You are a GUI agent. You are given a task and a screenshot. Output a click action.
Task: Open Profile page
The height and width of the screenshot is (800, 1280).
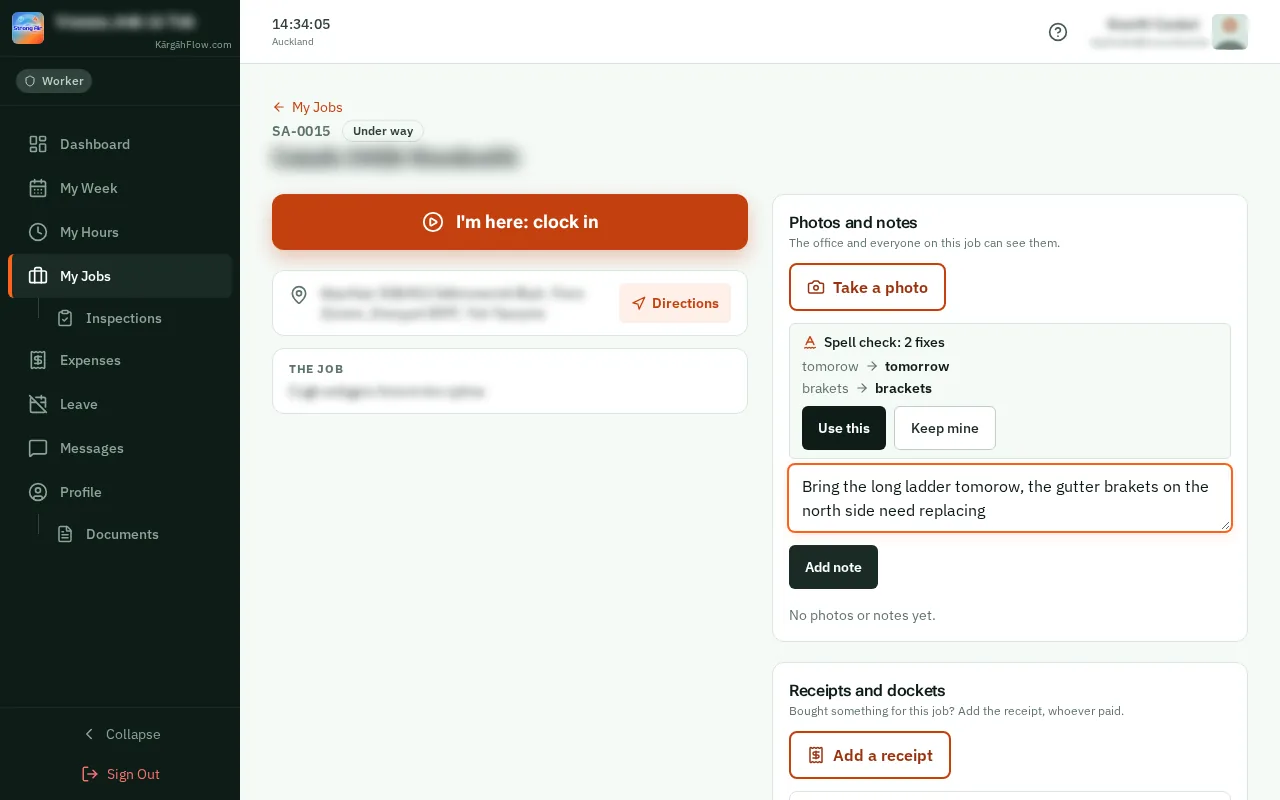click(x=120, y=492)
